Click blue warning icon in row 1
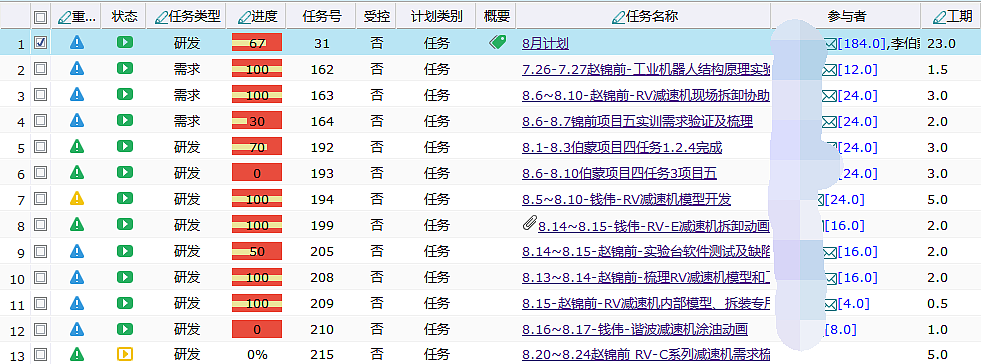 76,43
